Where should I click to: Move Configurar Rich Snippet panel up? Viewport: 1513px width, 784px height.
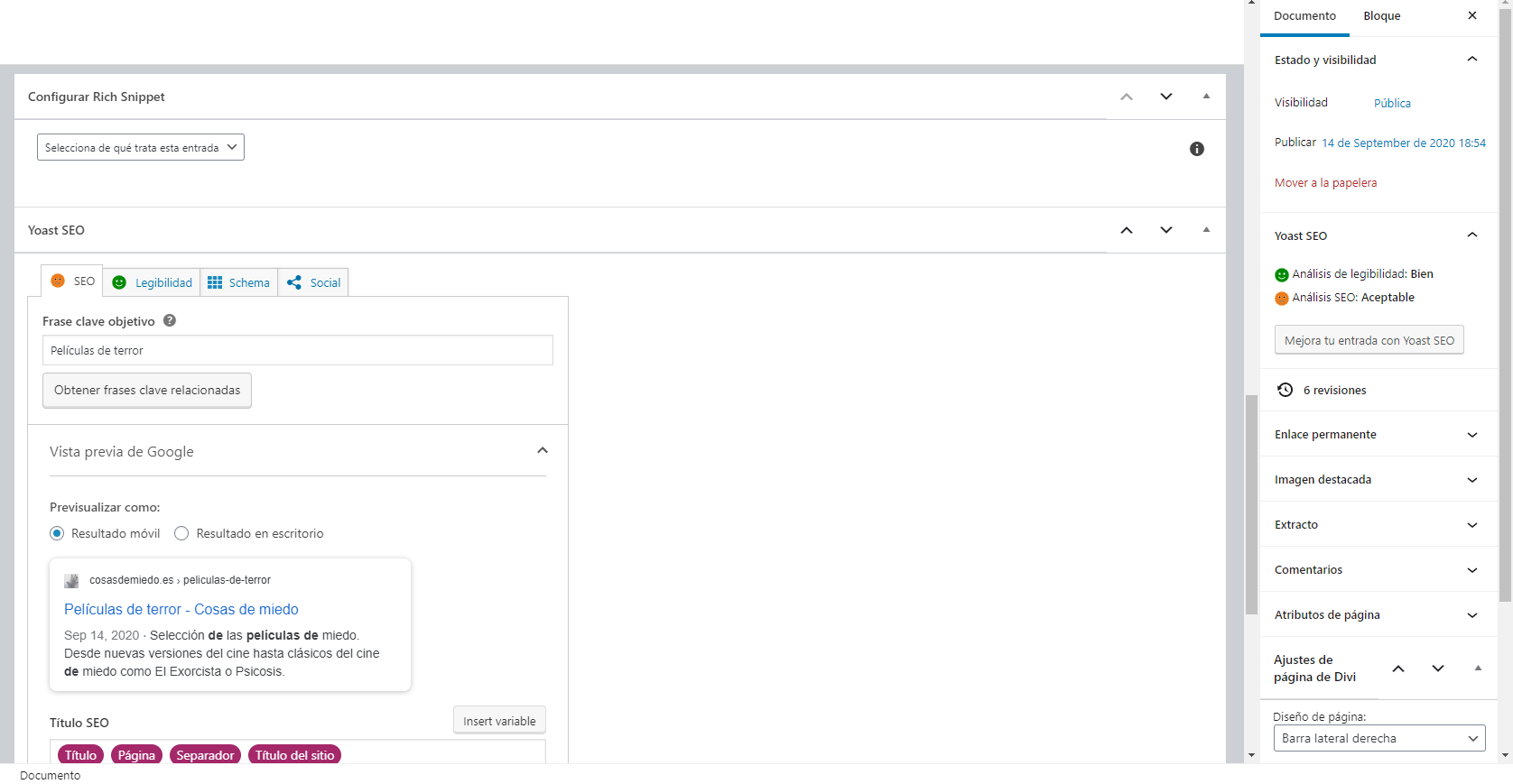[x=1127, y=97]
